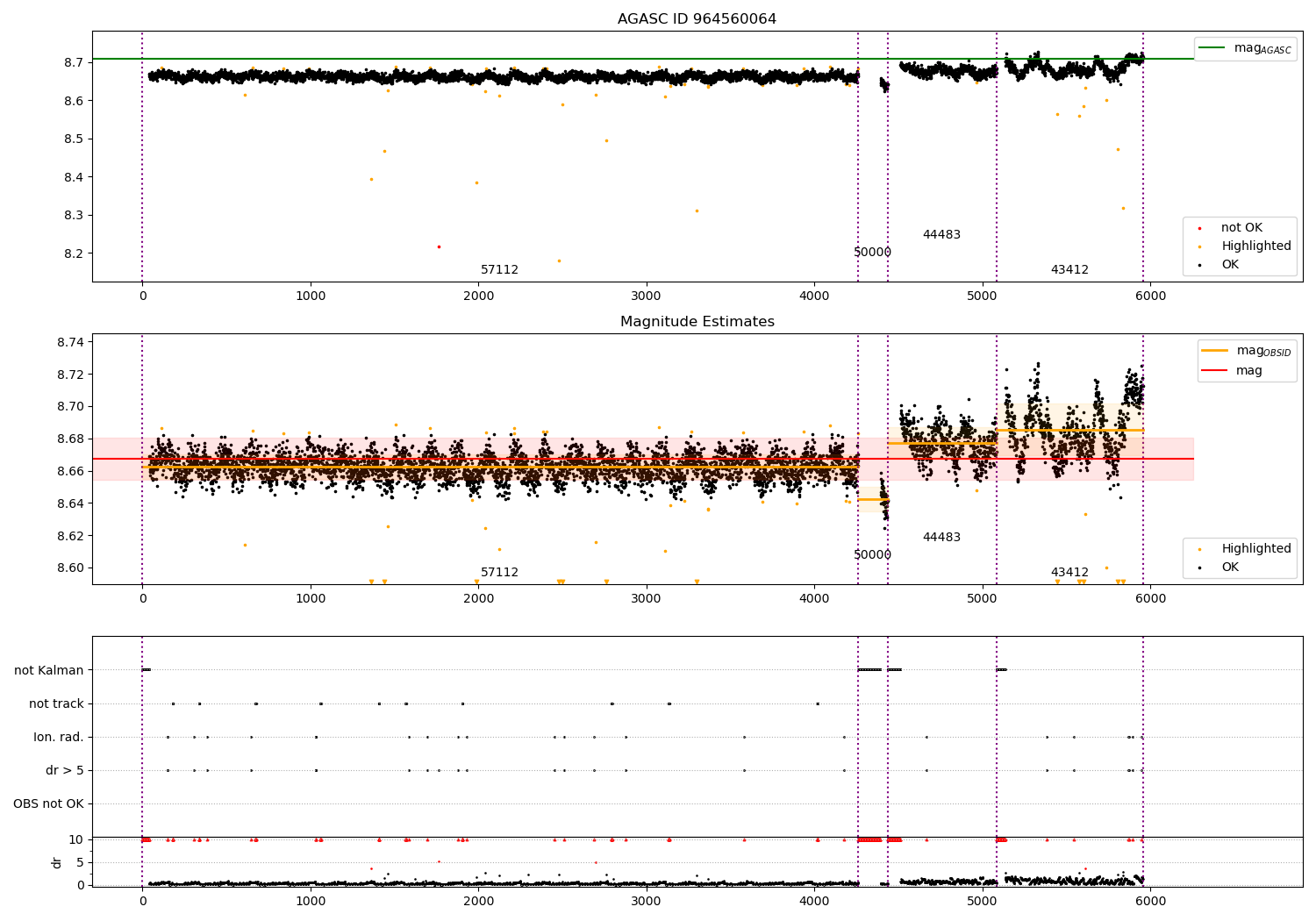Image resolution: width=1316 pixels, height=921 pixels.
Task: Click the 8.68 y-axis tick label
Action: pyautogui.click(x=70, y=439)
